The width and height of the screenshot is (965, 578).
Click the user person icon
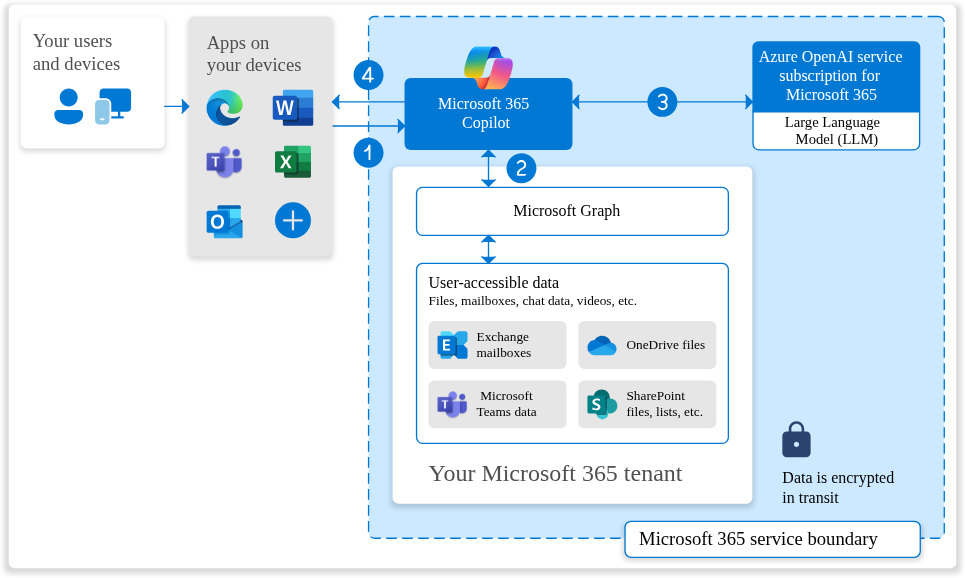(x=68, y=106)
